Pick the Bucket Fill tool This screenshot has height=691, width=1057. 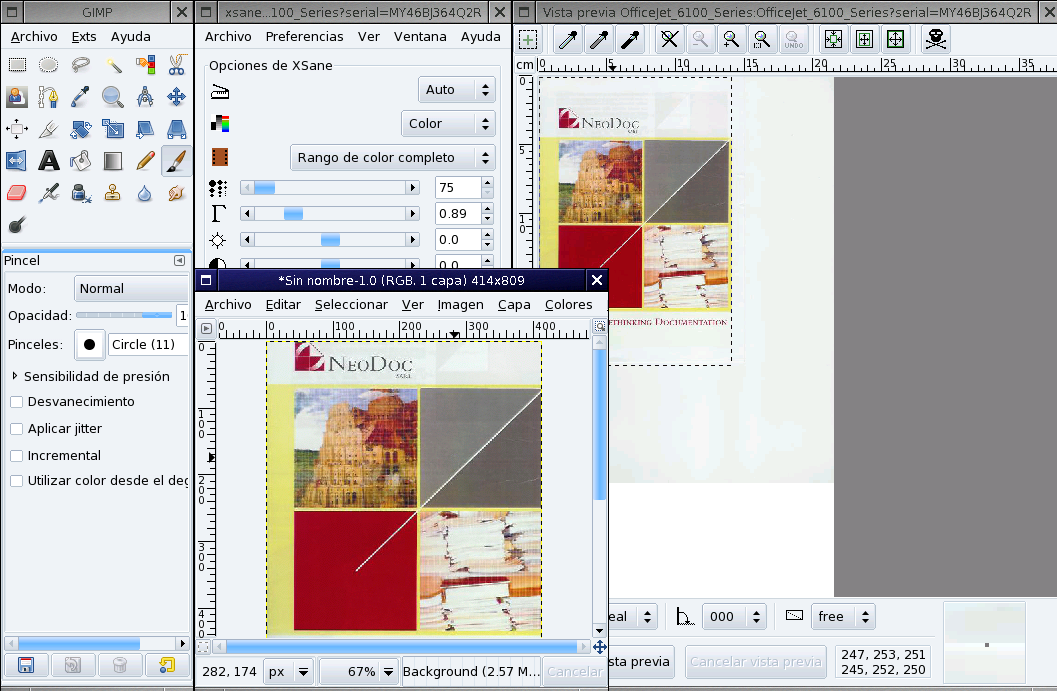[81, 160]
